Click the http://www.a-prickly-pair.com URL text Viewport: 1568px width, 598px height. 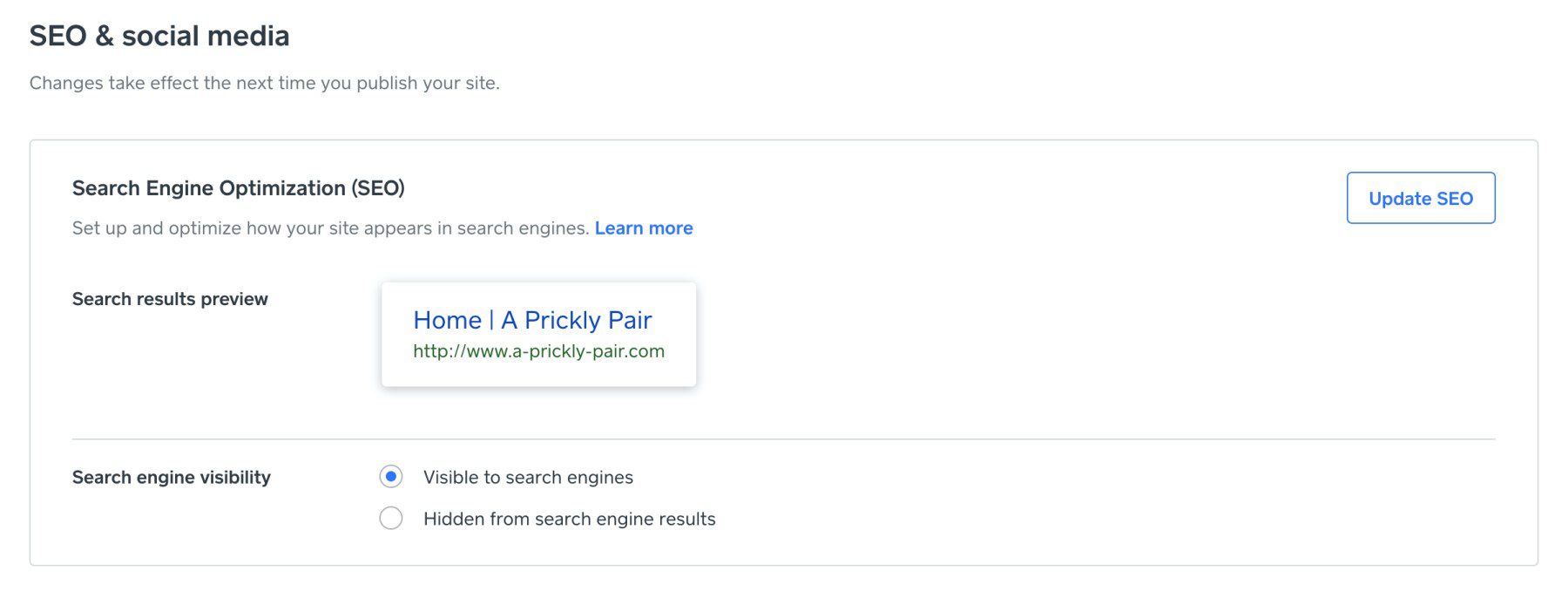(x=538, y=352)
